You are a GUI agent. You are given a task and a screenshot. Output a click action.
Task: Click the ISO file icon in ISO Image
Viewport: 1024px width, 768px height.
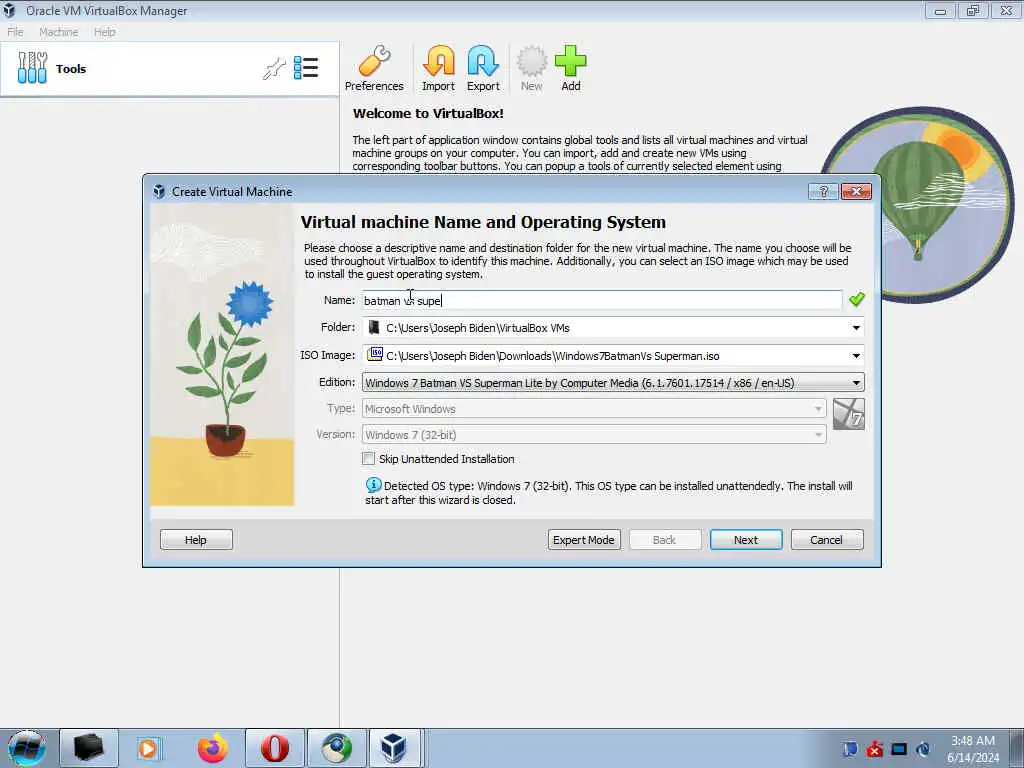coord(375,355)
